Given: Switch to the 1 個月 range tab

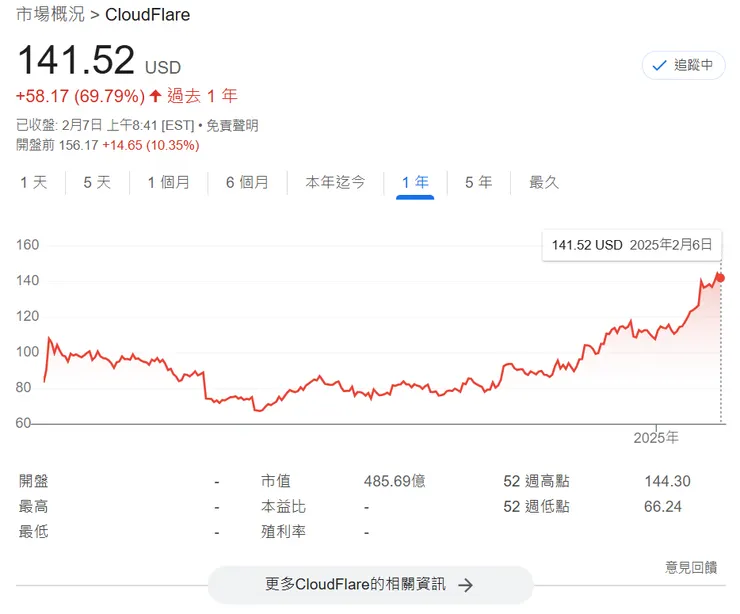Looking at the screenshot, I should (x=168, y=182).
